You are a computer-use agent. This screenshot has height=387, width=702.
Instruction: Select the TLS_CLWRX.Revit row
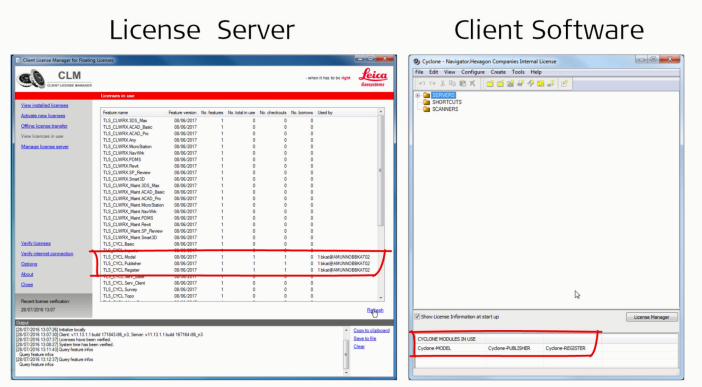pos(240,166)
